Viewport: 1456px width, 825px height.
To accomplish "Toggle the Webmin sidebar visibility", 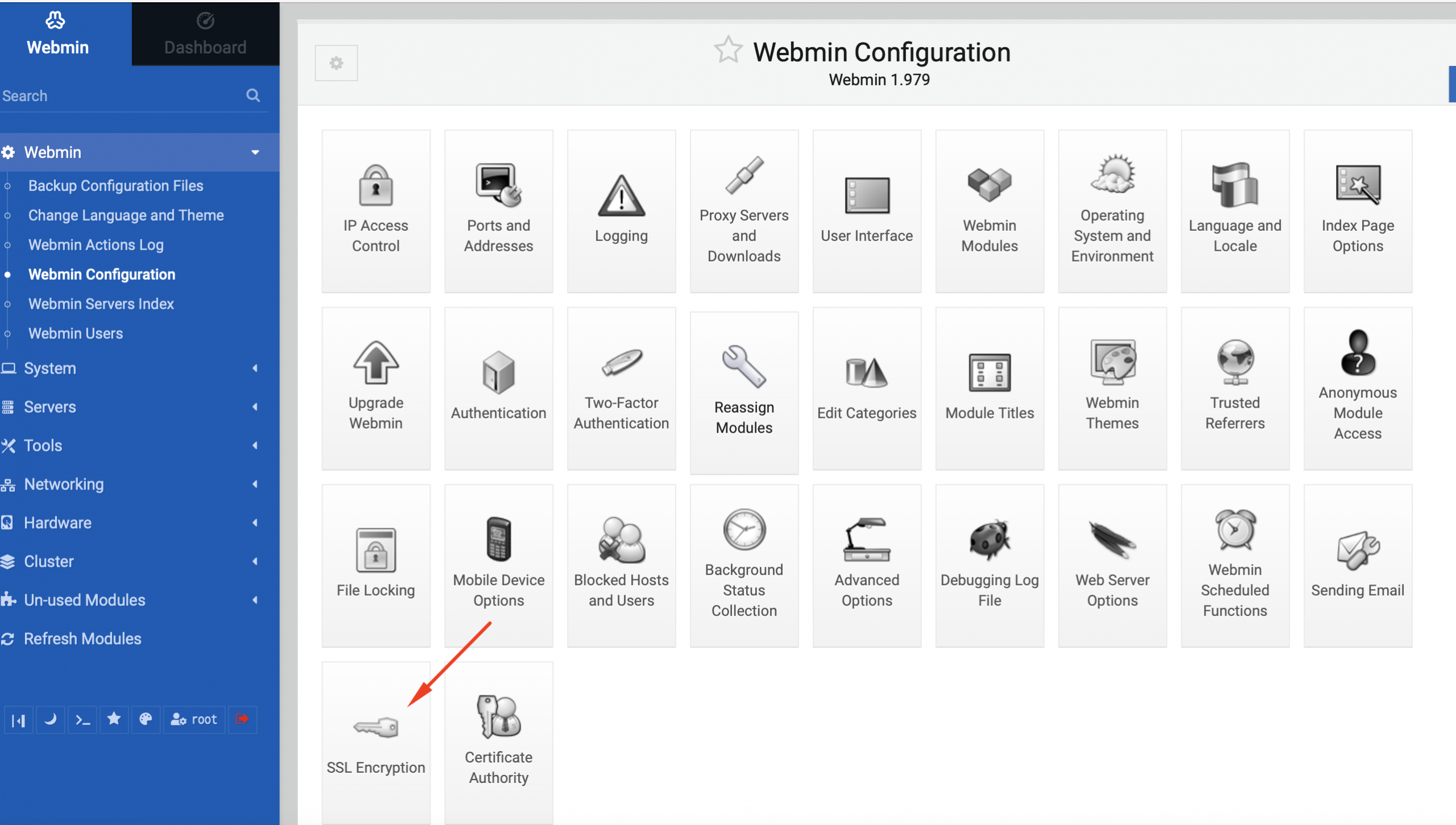I will point(18,720).
